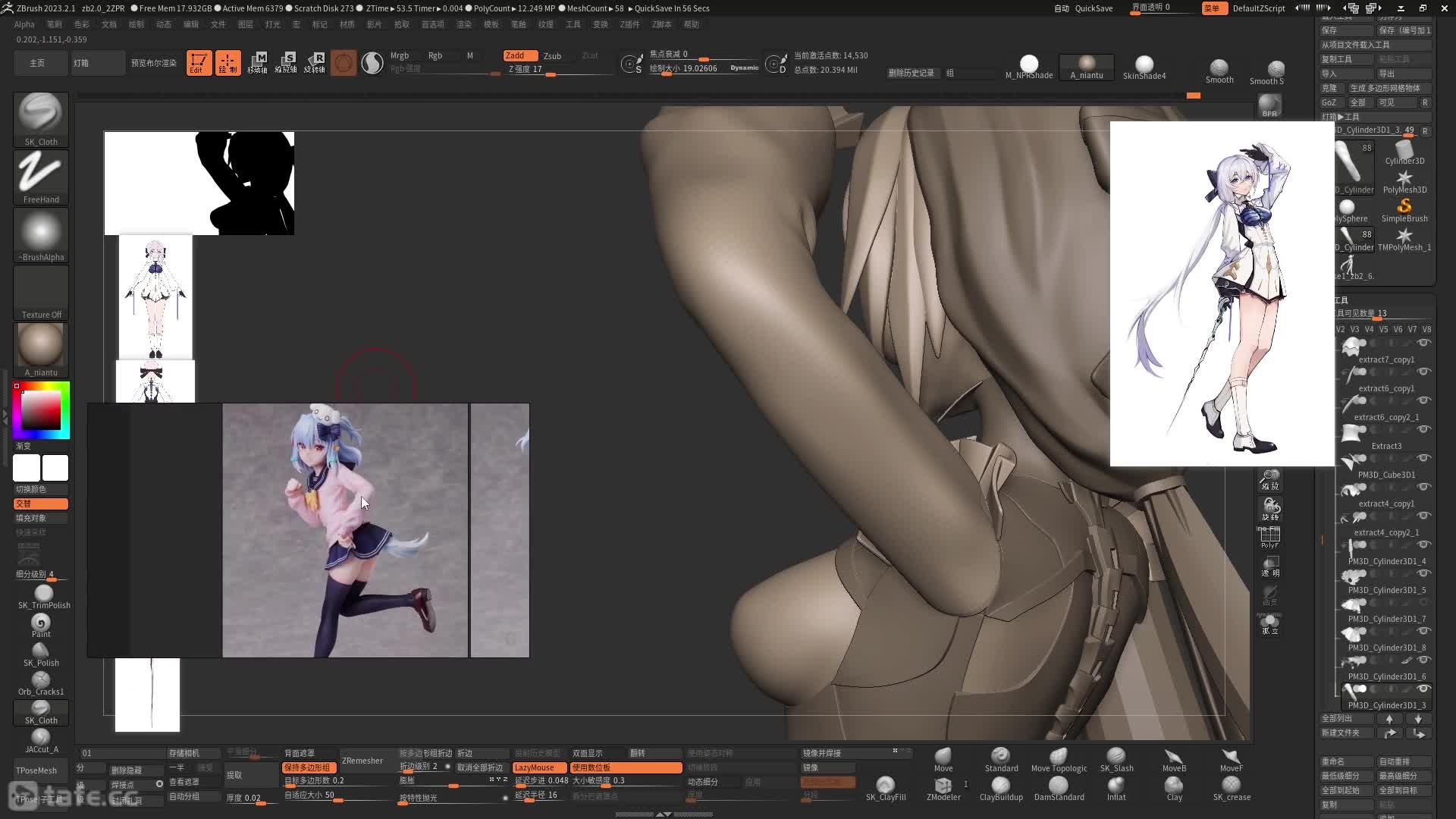This screenshot has width=1456, height=819.
Task: Open the 渲染 menu
Action: [464, 24]
